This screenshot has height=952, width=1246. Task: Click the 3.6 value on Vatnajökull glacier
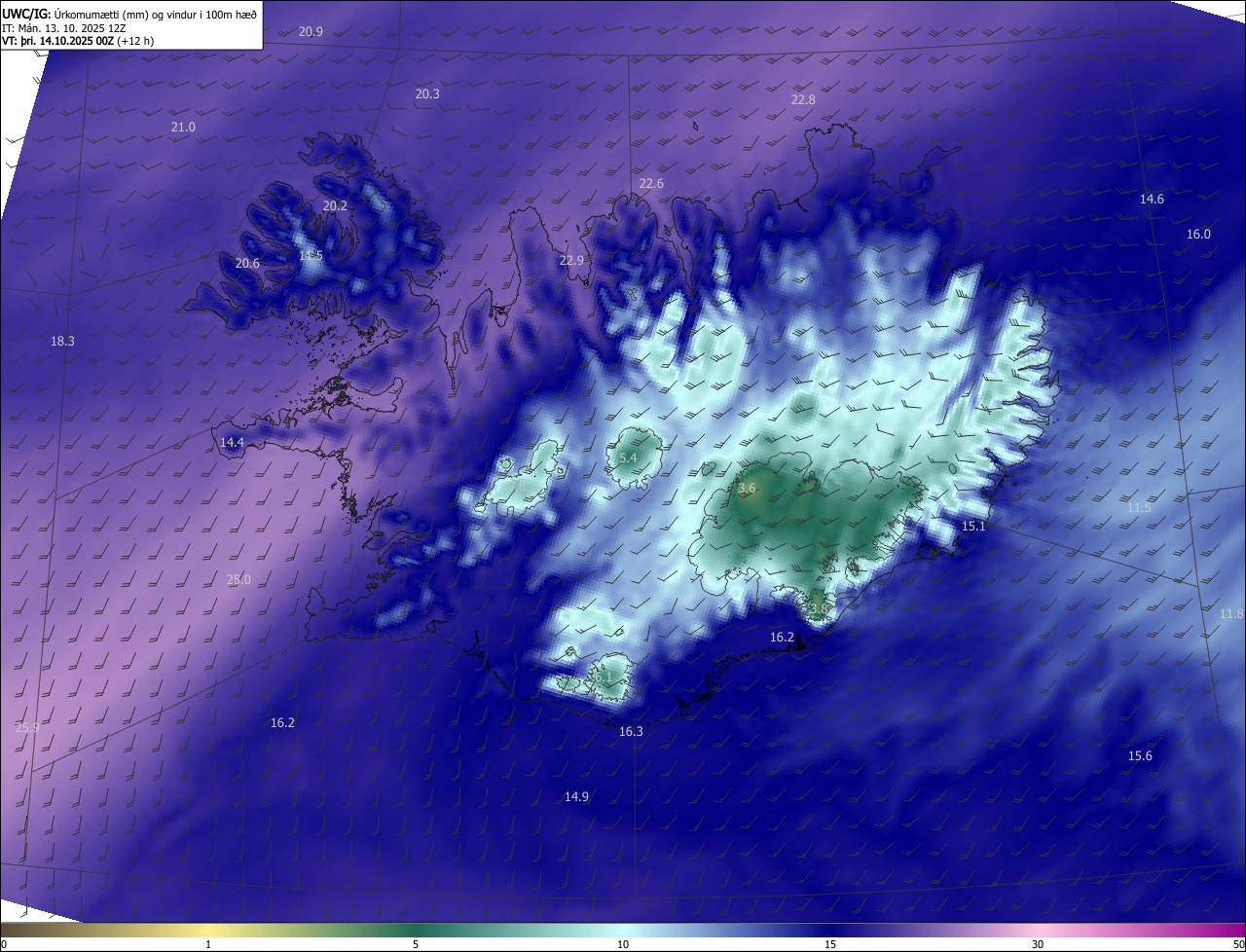pos(747,488)
